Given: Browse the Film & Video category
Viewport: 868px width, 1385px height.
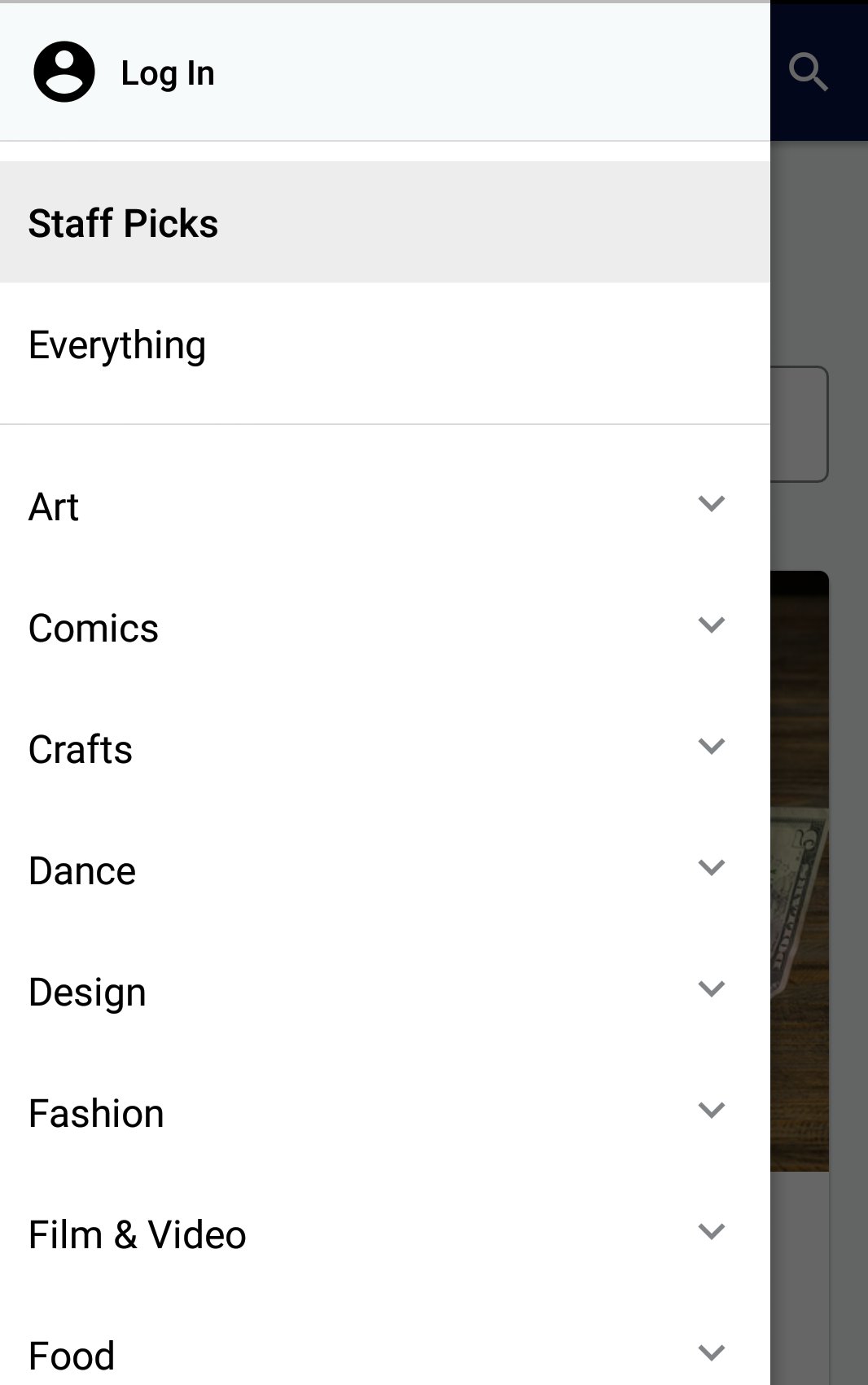Looking at the screenshot, I should (138, 1235).
